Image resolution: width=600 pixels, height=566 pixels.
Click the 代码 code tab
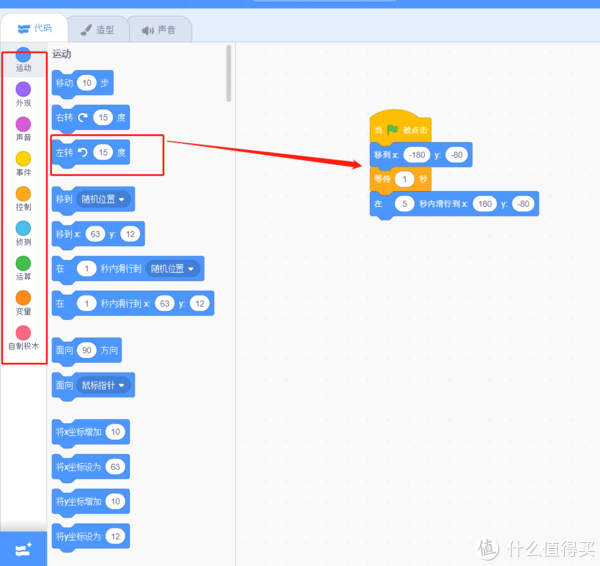click(34, 28)
